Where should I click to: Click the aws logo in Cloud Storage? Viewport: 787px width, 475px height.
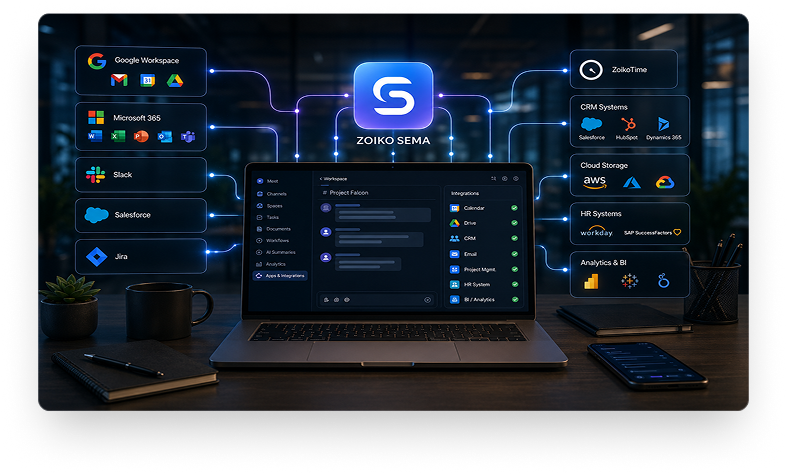click(595, 182)
